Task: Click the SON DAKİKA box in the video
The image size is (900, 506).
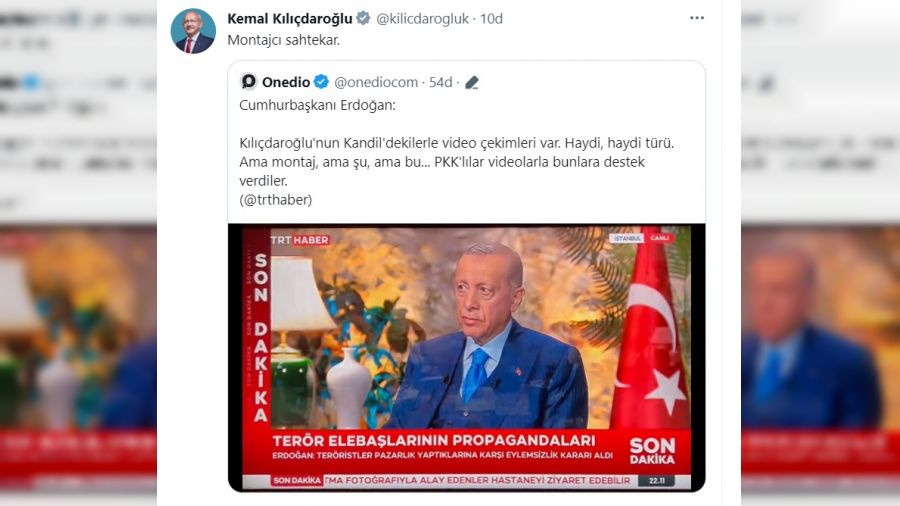Action: coord(653,451)
